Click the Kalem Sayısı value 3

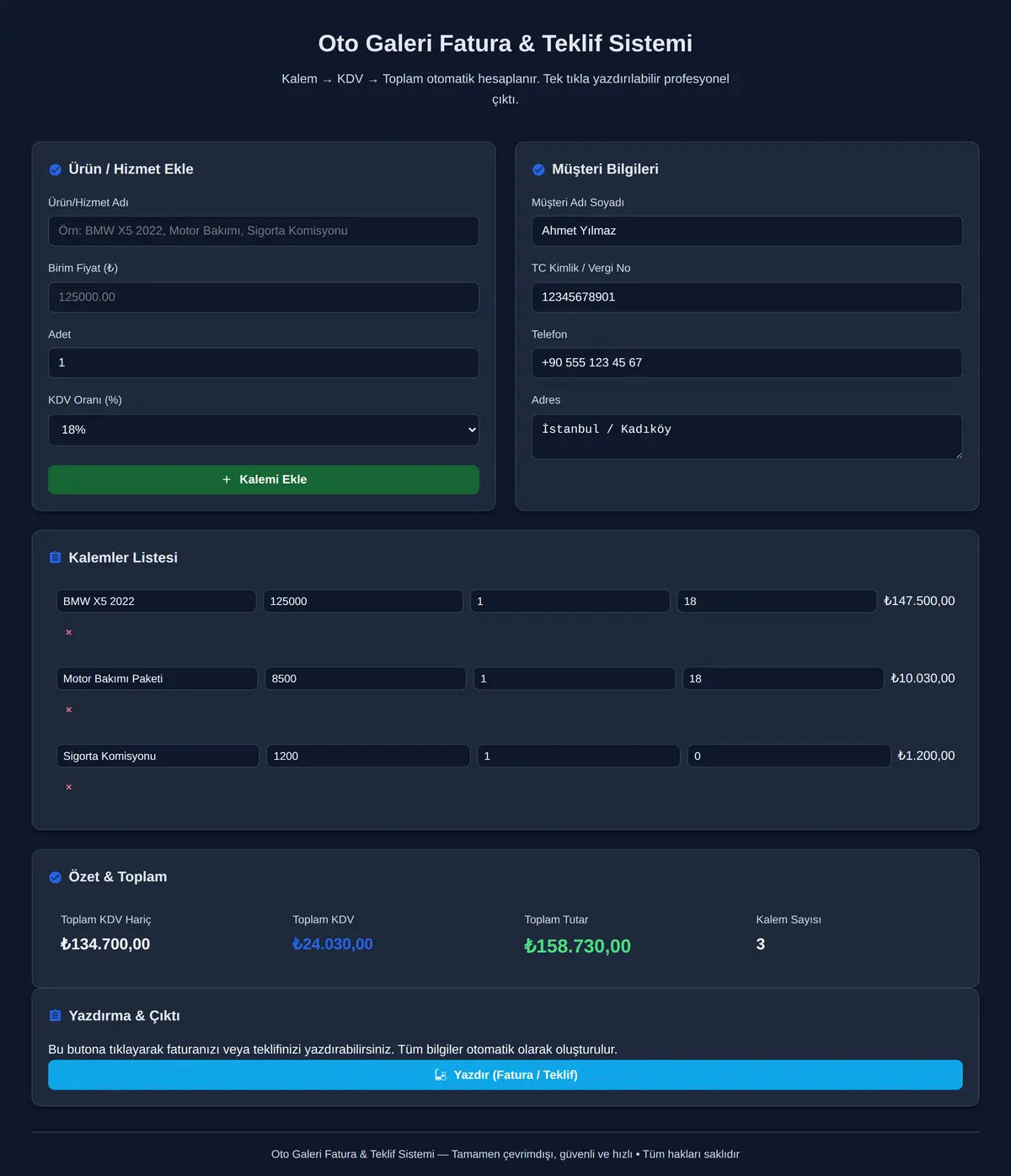pos(761,944)
